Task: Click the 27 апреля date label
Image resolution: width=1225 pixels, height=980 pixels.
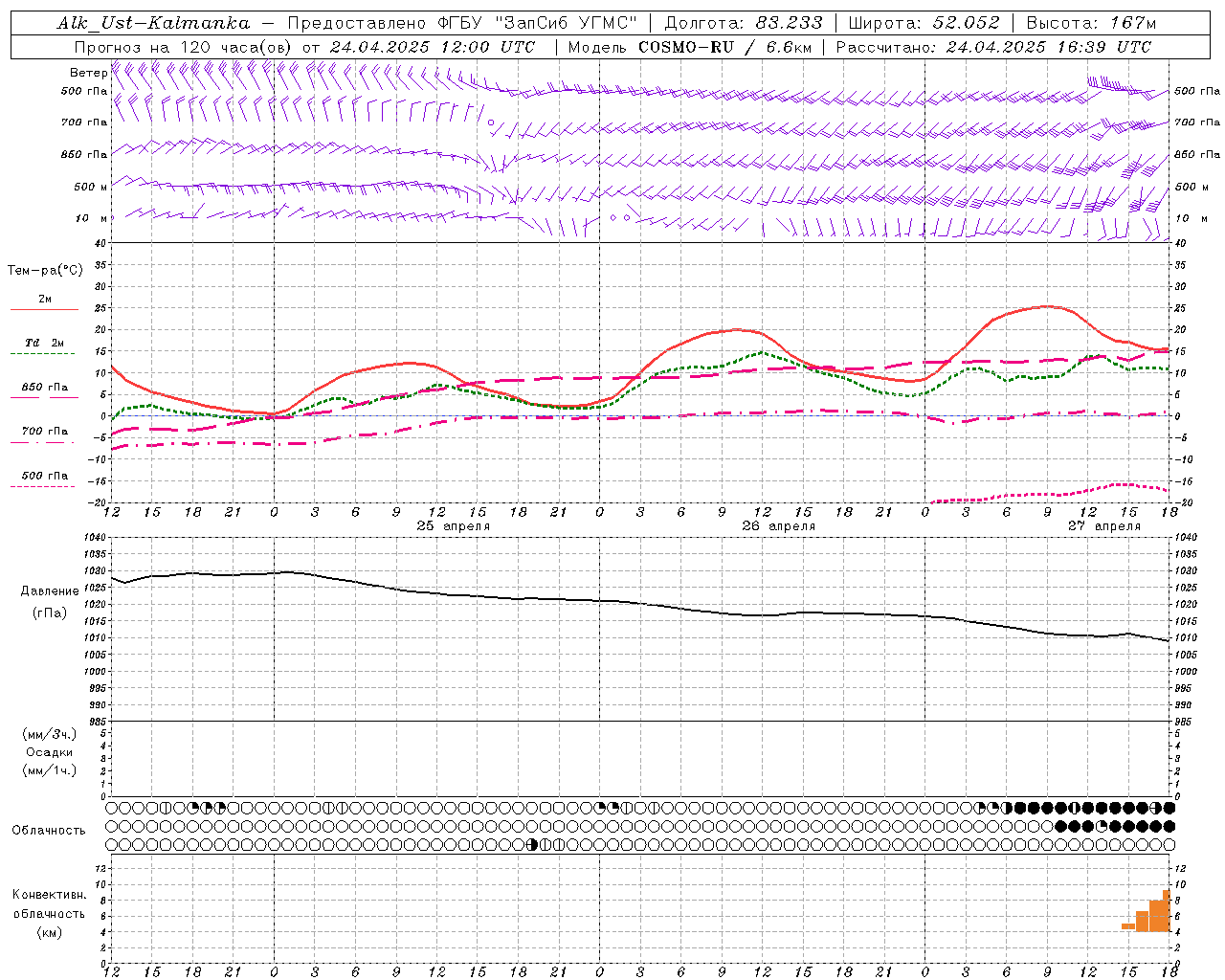Action: click(1104, 526)
